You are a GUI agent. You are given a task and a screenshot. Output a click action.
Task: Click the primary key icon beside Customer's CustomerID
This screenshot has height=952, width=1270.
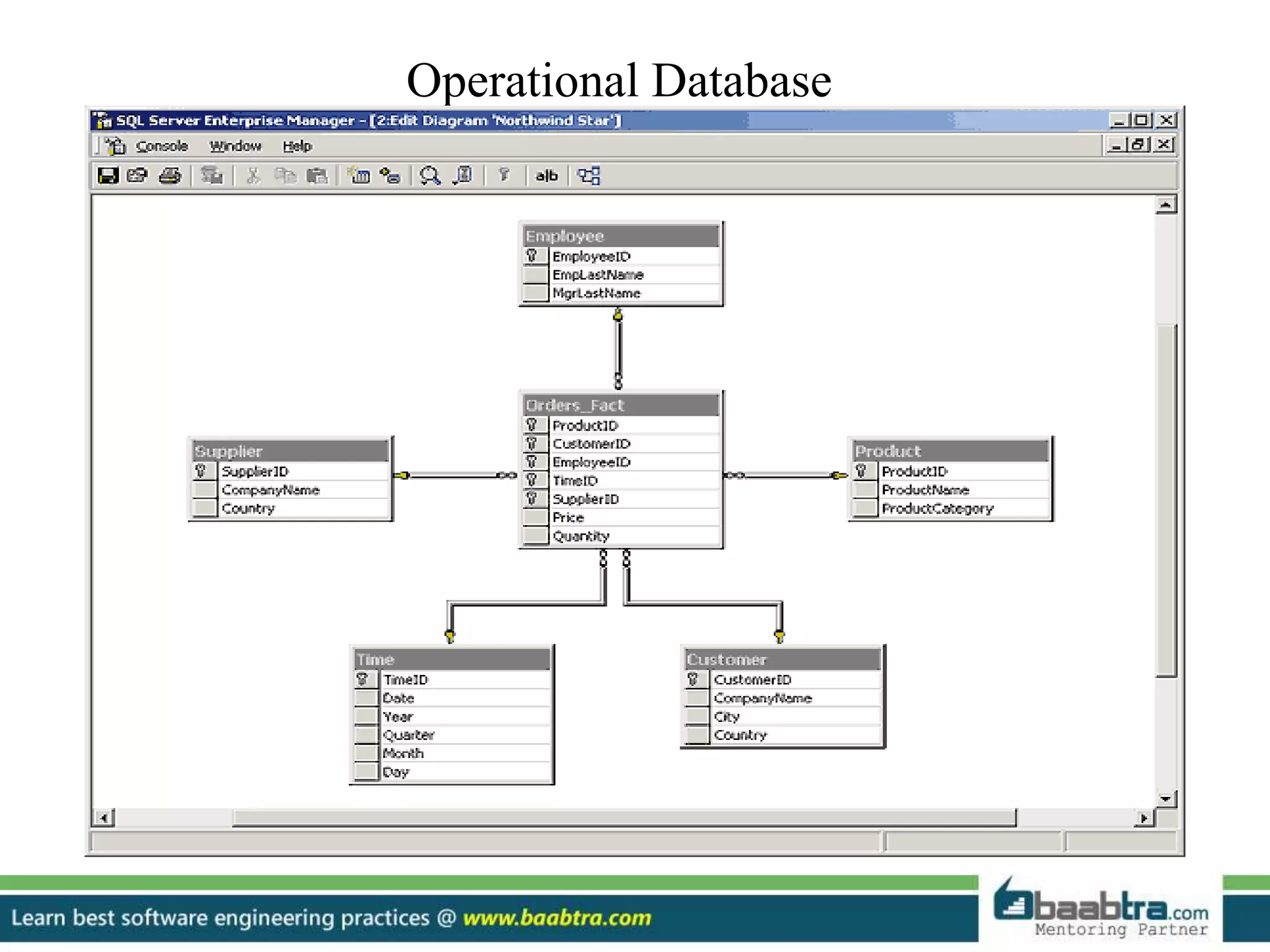(x=693, y=679)
